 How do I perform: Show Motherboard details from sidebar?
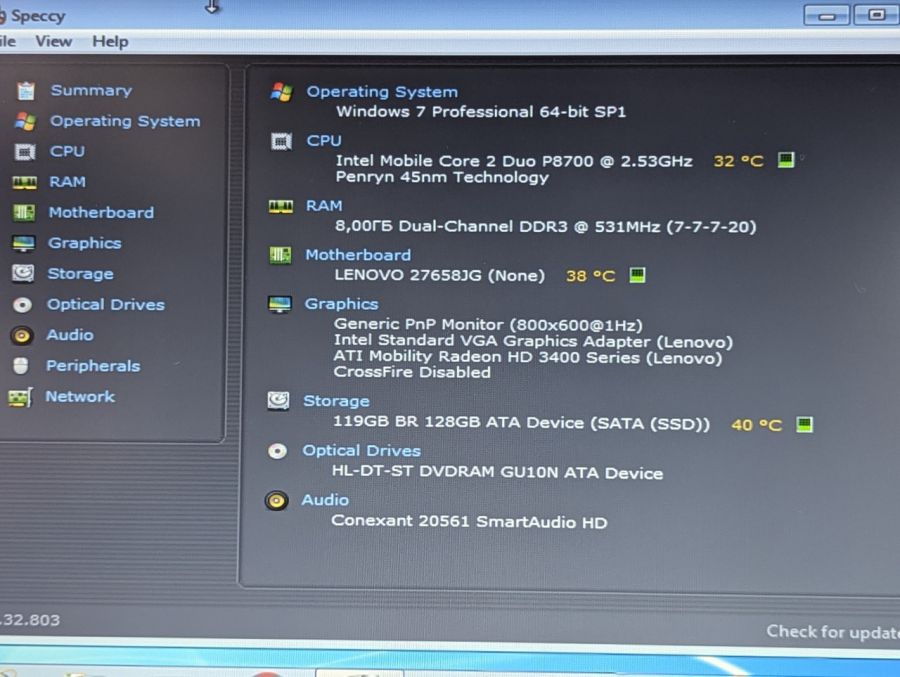click(101, 212)
